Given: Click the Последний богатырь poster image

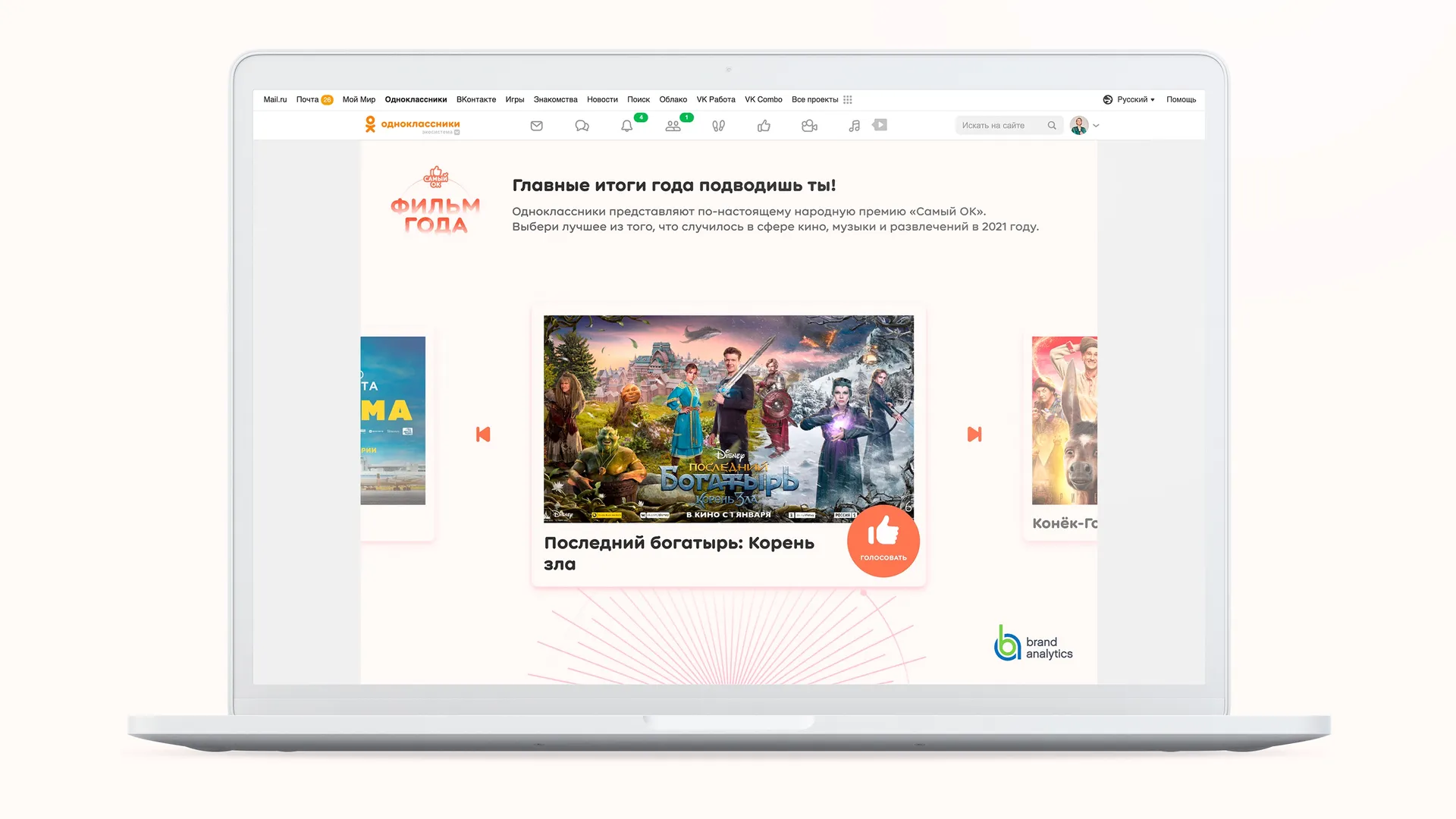Looking at the screenshot, I should 729,419.
